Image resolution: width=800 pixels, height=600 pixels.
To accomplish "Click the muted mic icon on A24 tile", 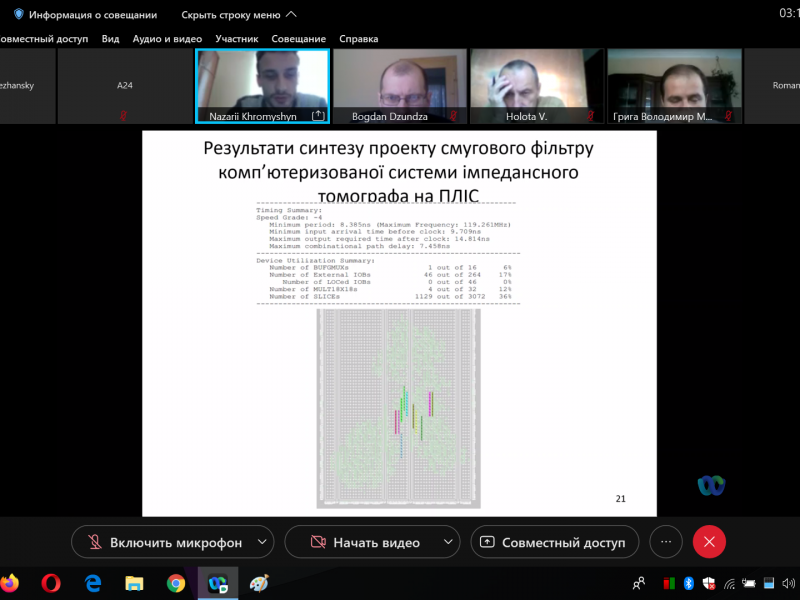I will point(124,116).
